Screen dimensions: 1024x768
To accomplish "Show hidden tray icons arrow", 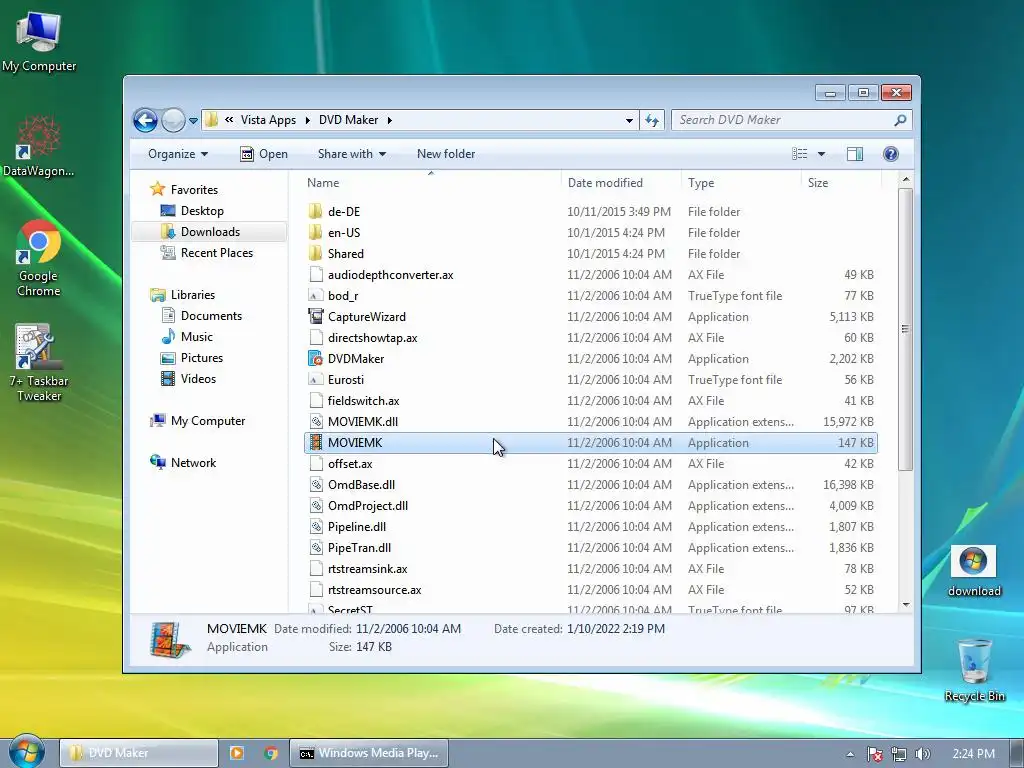I will 850,754.
